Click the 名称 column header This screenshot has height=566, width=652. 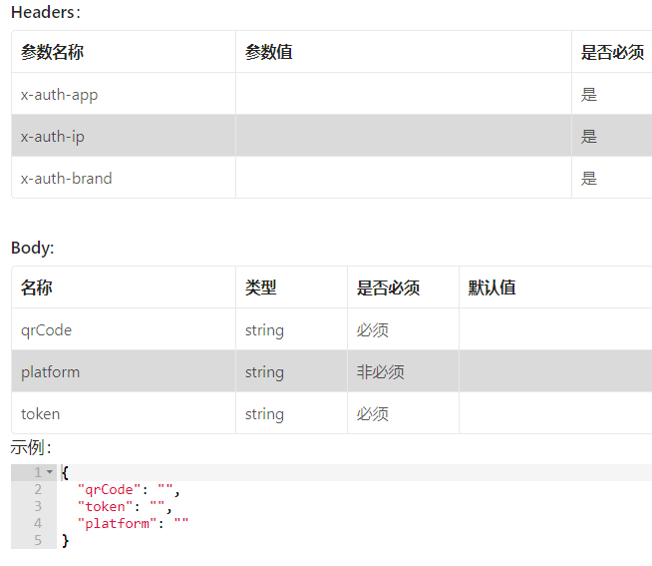point(37,288)
